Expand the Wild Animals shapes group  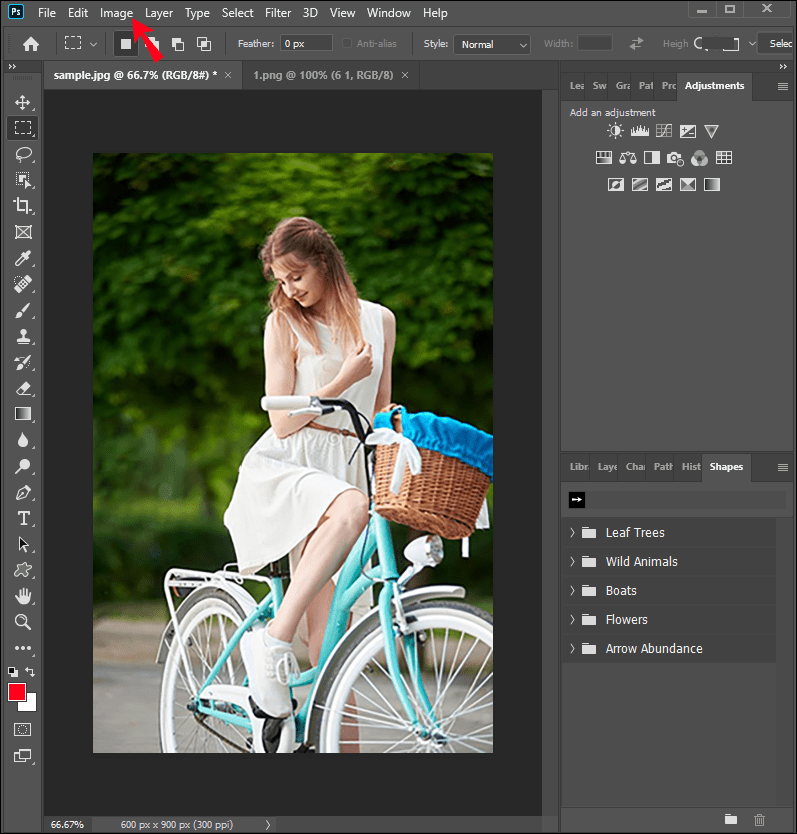573,562
